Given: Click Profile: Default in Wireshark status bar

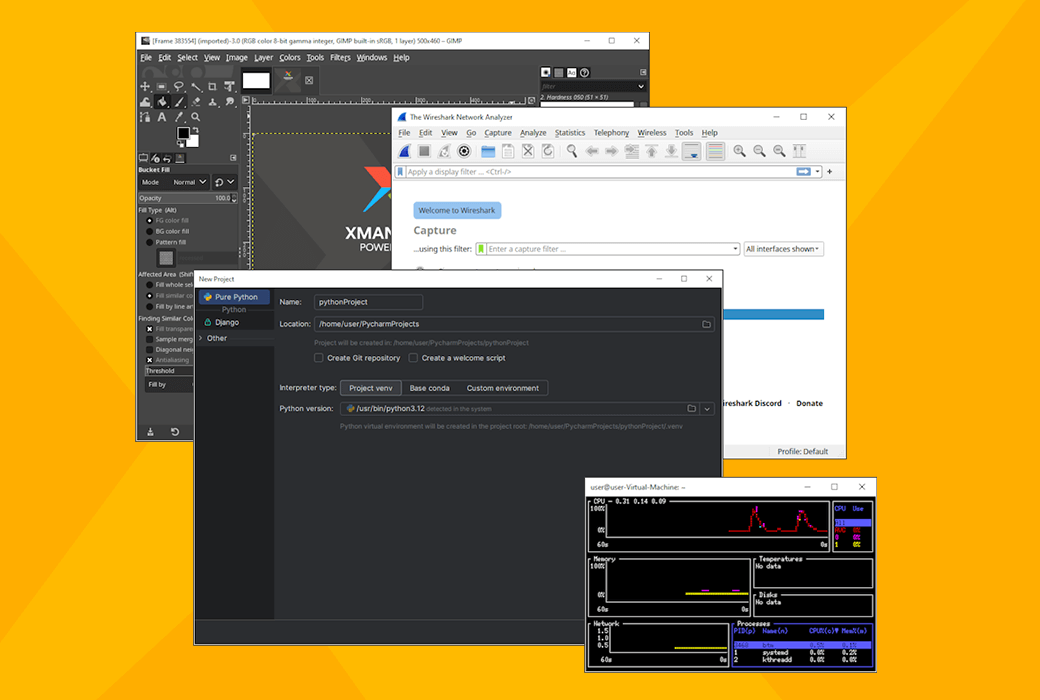Looking at the screenshot, I should [x=803, y=451].
